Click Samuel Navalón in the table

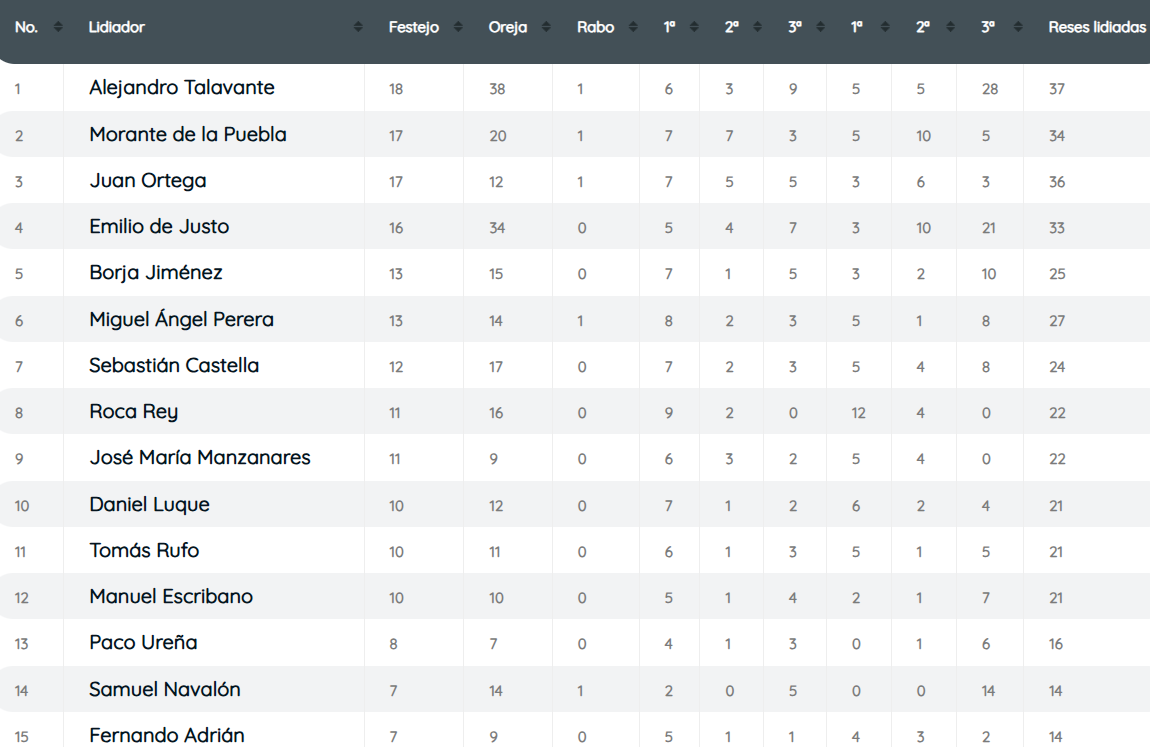click(165, 689)
